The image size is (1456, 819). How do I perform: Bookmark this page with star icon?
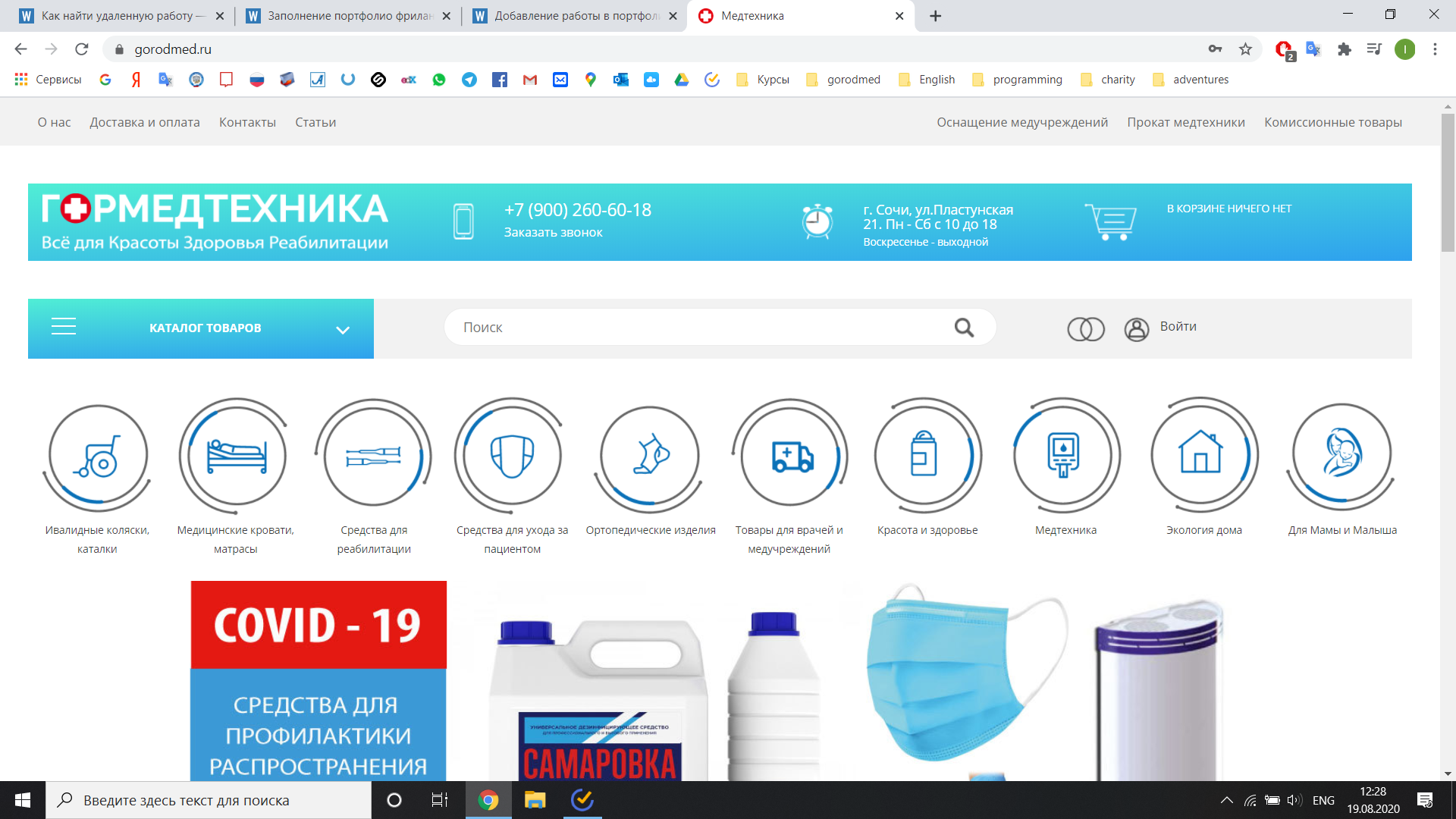1245,49
